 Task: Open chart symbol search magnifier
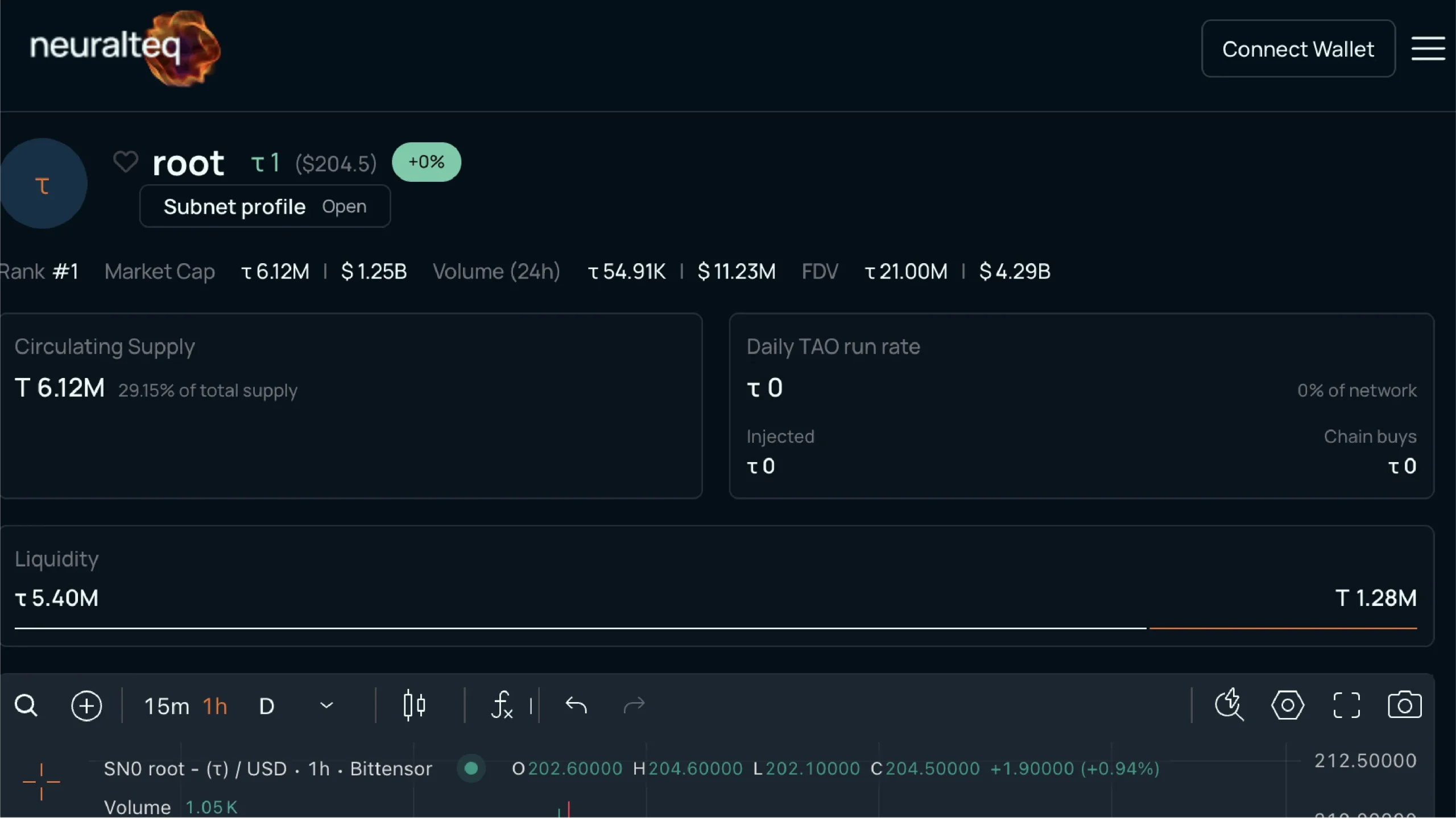click(x=26, y=705)
